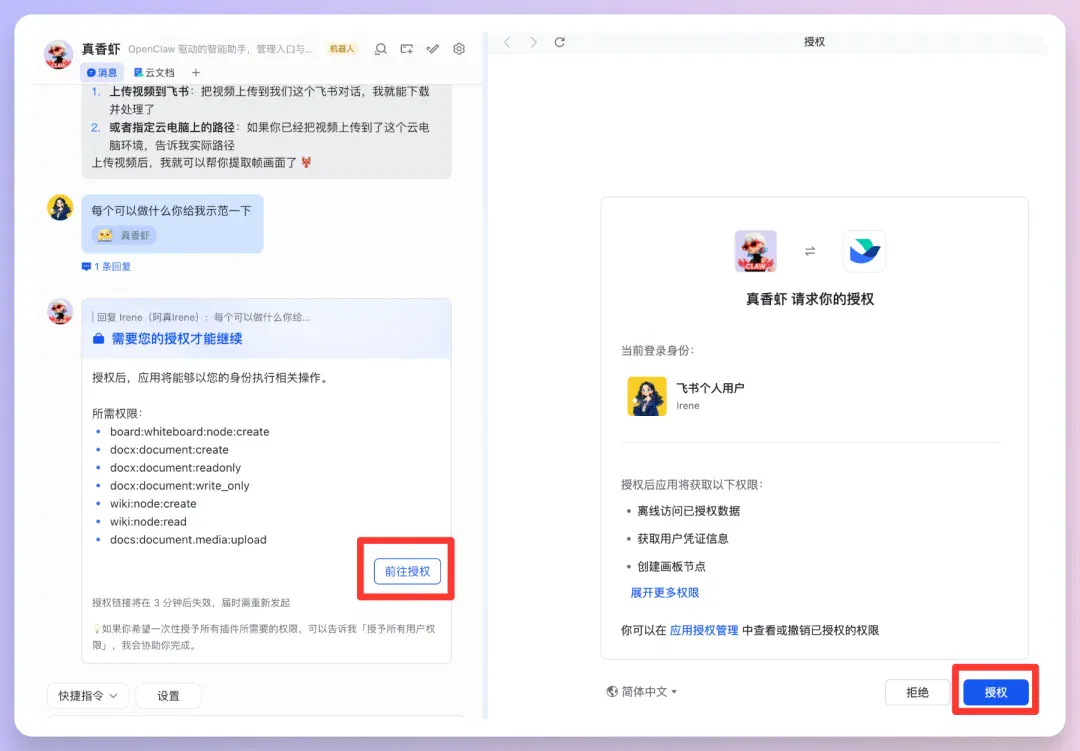Select the board:whiteboard:node:create permission text
This screenshot has width=1080, height=751.
point(189,431)
